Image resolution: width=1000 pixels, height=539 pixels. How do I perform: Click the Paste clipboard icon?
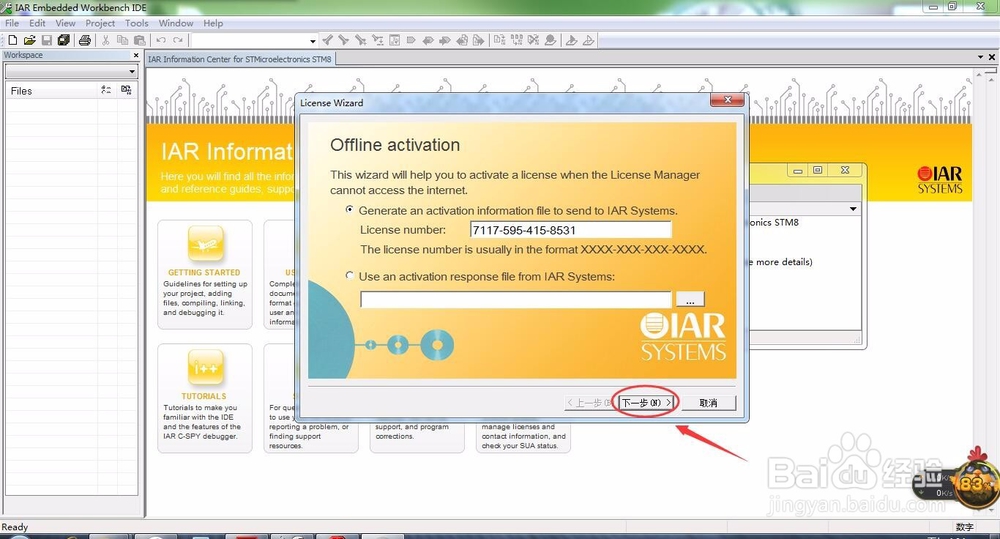point(140,40)
